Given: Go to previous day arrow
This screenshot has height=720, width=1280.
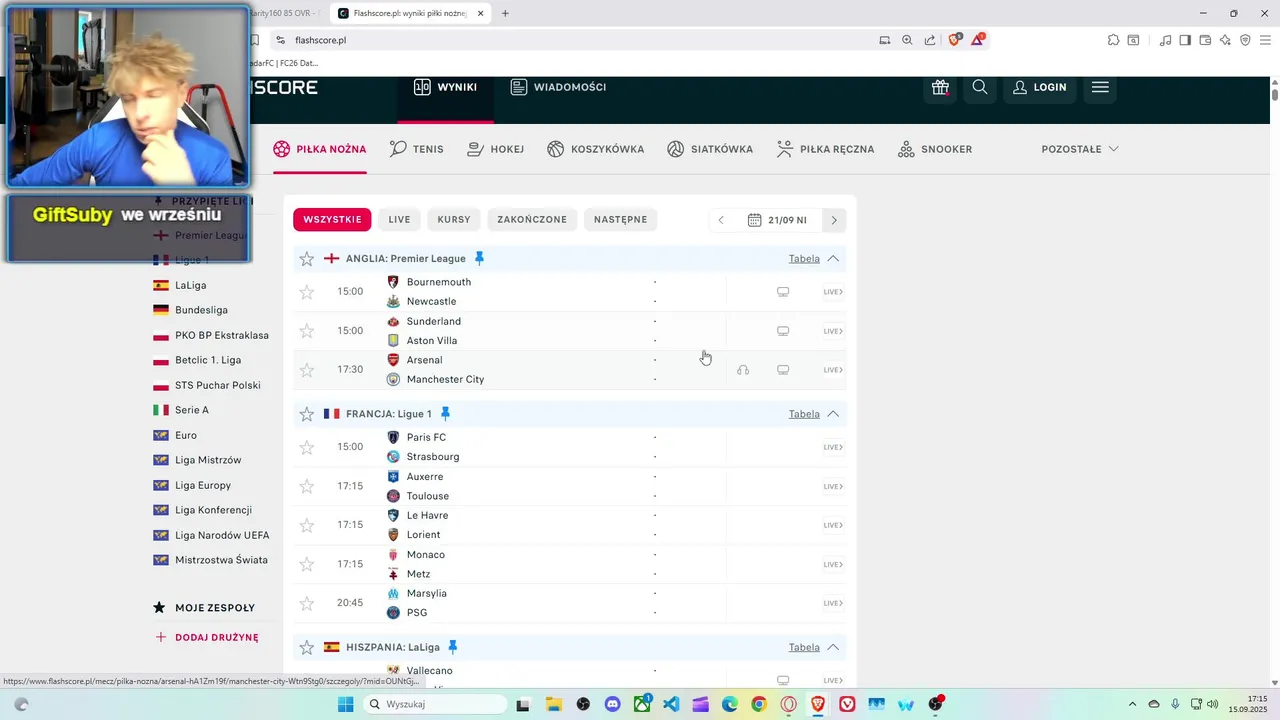Looking at the screenshot, I should [721, 220].
